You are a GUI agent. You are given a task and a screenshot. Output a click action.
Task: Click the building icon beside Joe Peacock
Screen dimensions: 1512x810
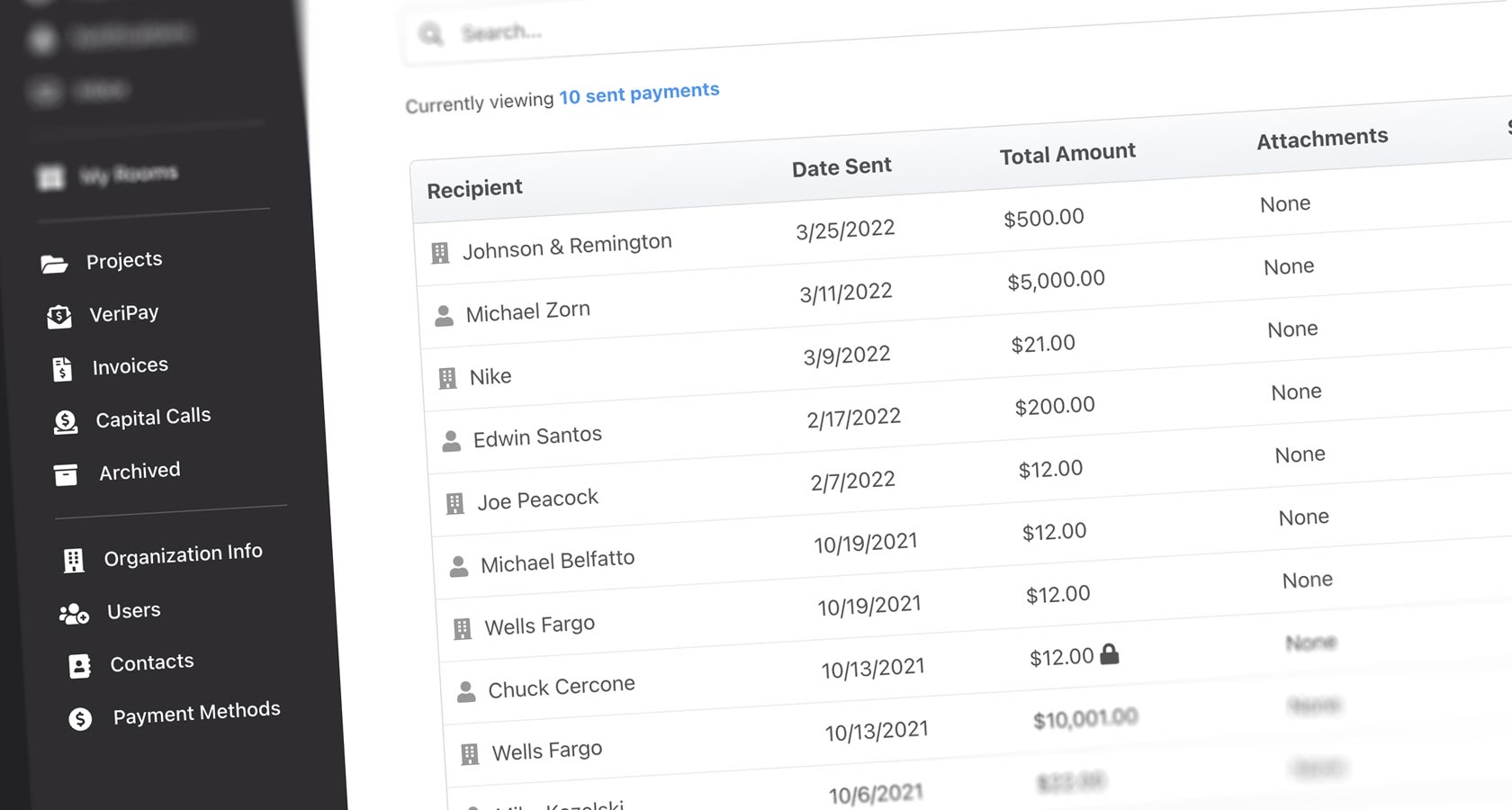(x=455, y=503)
